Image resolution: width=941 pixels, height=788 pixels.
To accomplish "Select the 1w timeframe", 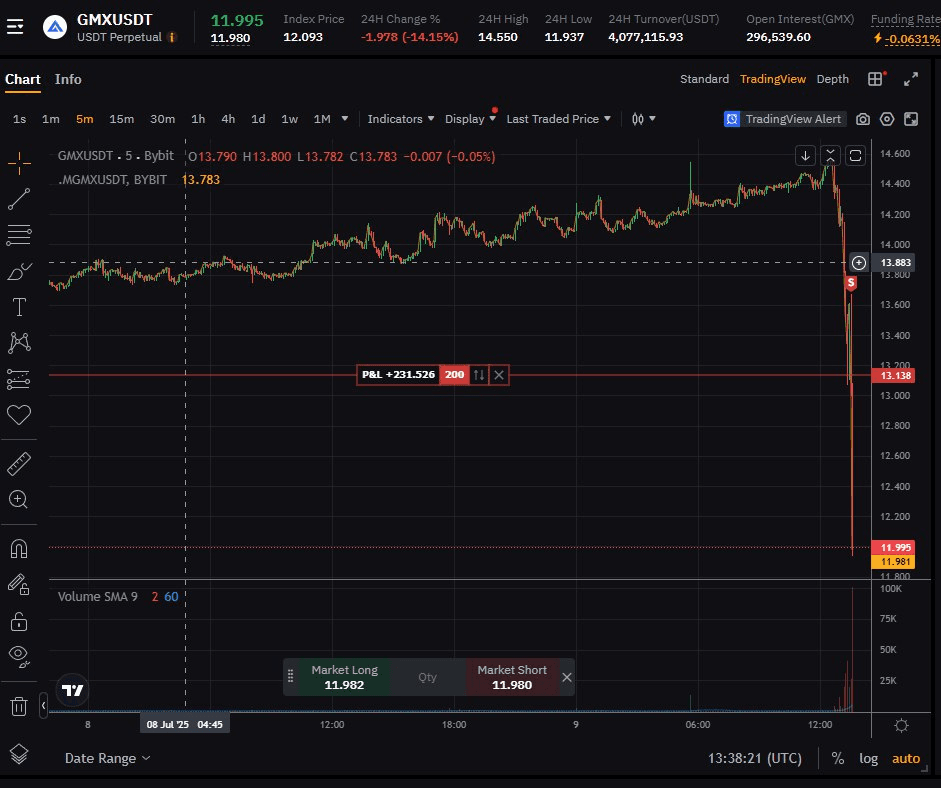I will (x=289, y=119).
